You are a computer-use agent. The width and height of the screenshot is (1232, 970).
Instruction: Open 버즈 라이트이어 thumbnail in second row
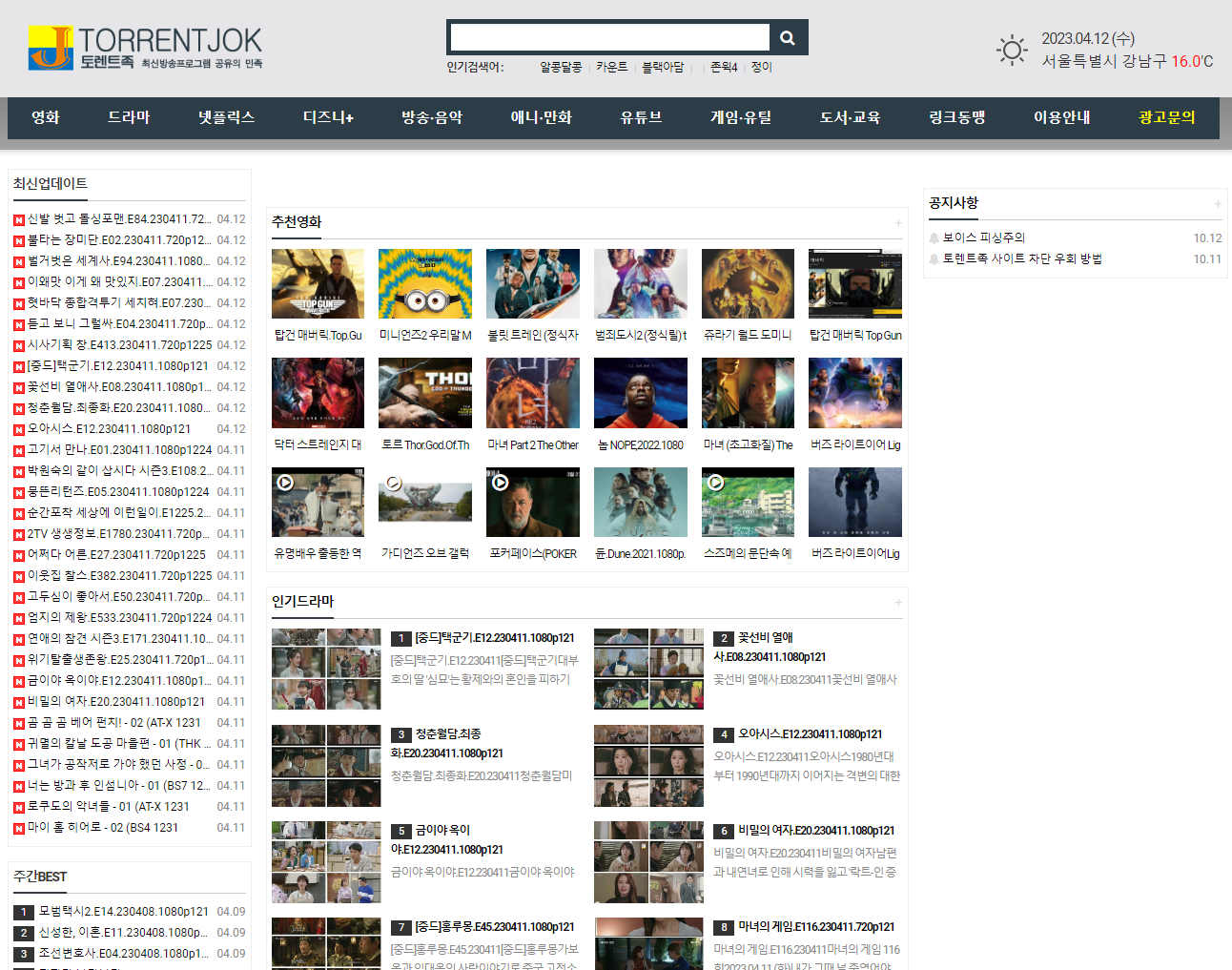(x=855, y=393)
